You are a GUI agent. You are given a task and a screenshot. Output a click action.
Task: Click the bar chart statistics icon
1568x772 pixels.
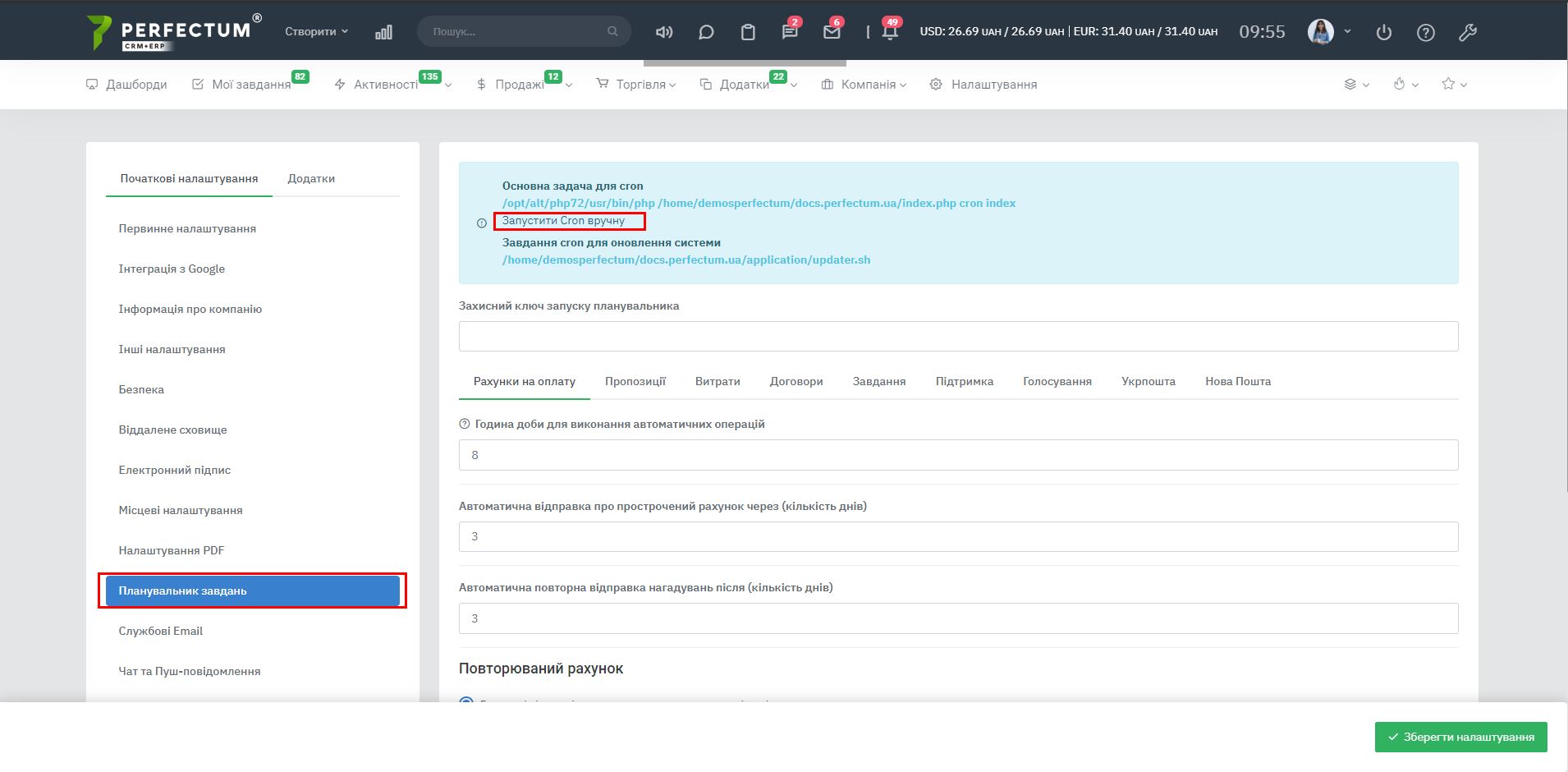click(383, 32)
